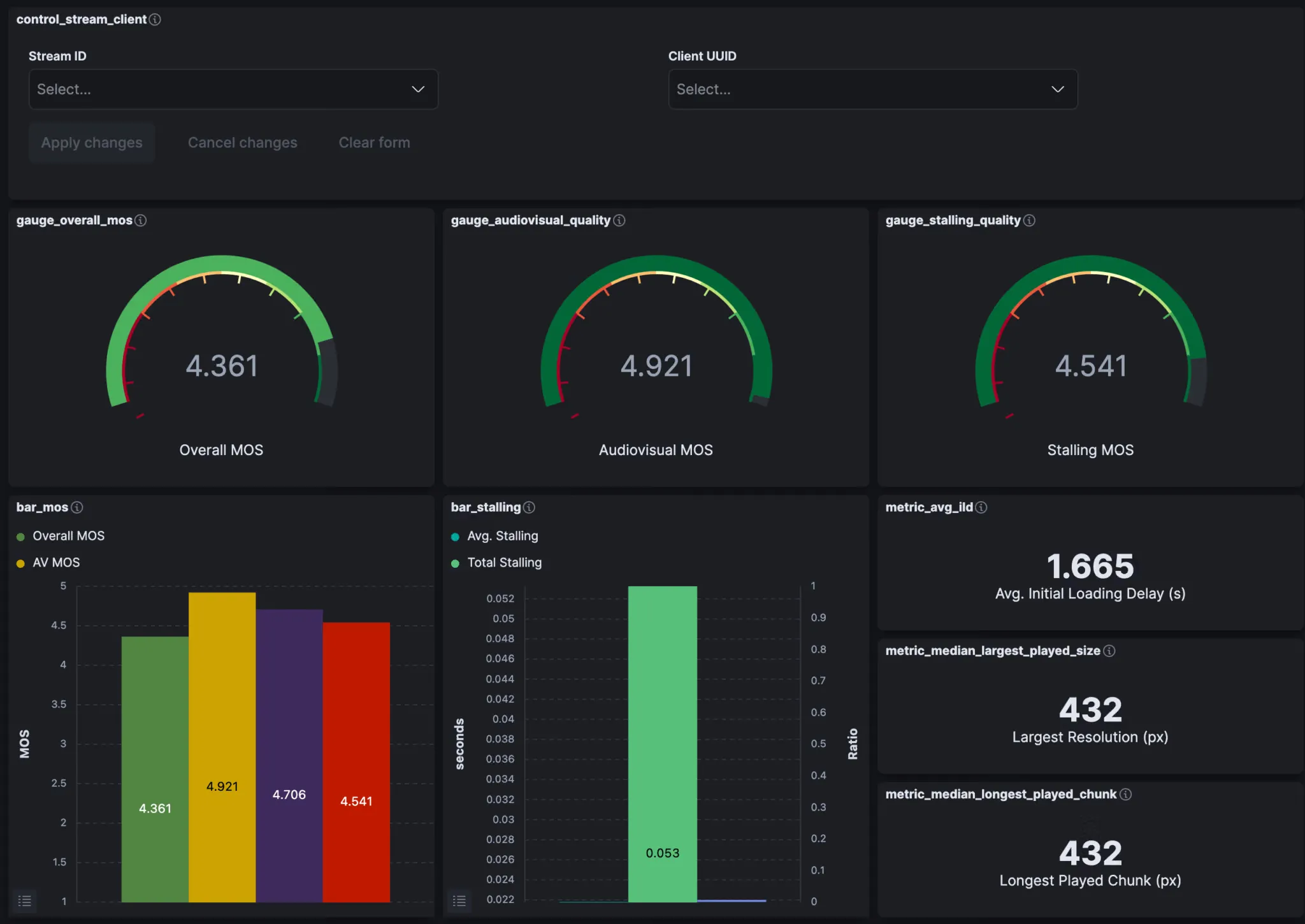
Task: Click the 432 Longest Played Chunk value
Action: pos(1090,853)
